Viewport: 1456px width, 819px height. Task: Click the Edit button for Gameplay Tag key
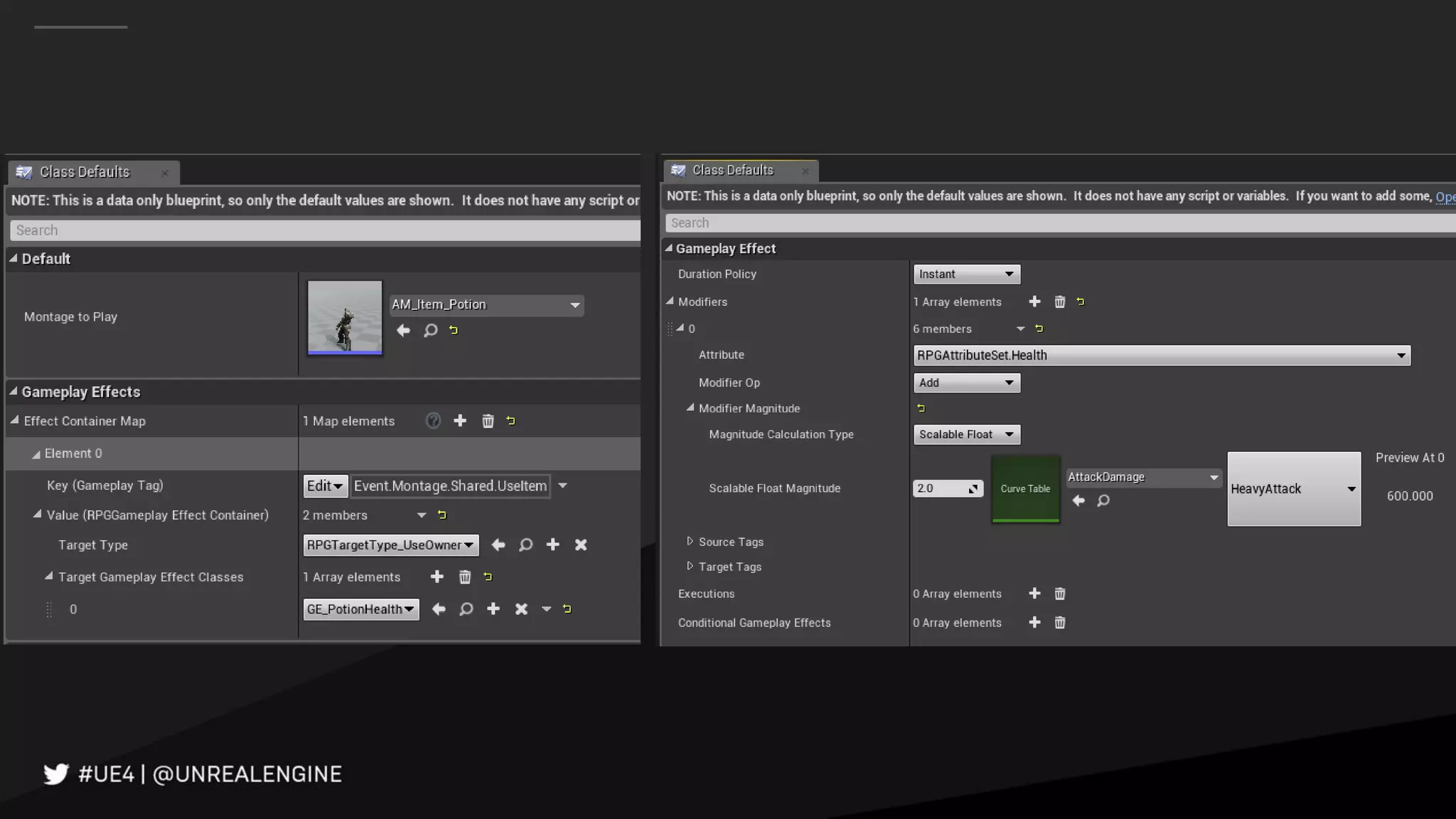pyautogui.click(x=325, y=486)
